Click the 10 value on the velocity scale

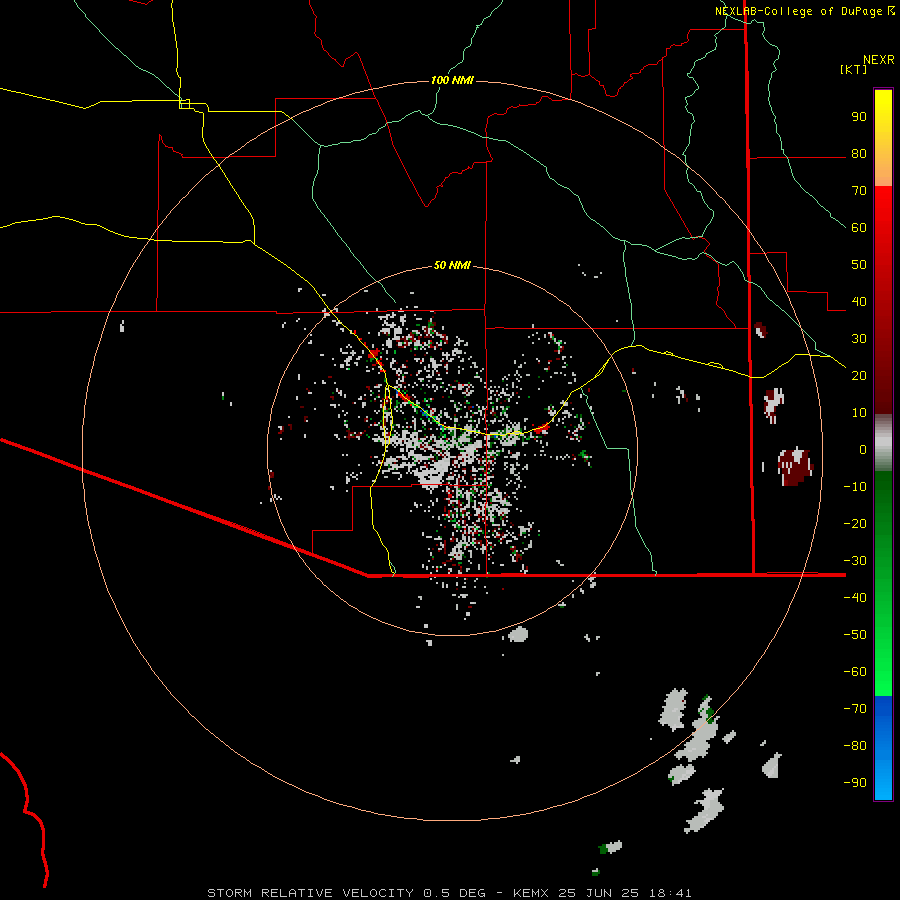pyautogui.click(x=859, y=413)
